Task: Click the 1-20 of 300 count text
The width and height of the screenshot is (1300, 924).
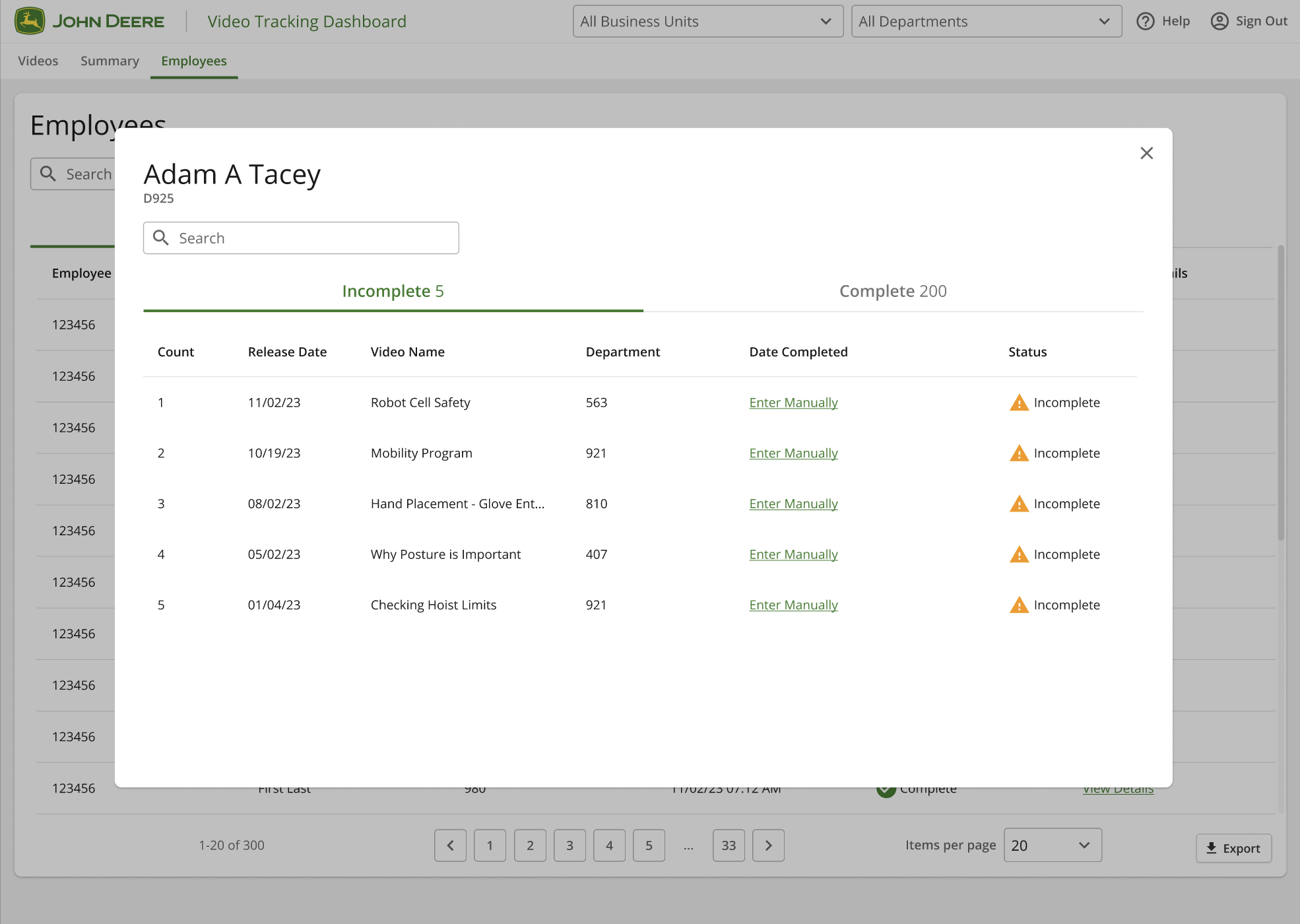Action: (x=232, y=845)
